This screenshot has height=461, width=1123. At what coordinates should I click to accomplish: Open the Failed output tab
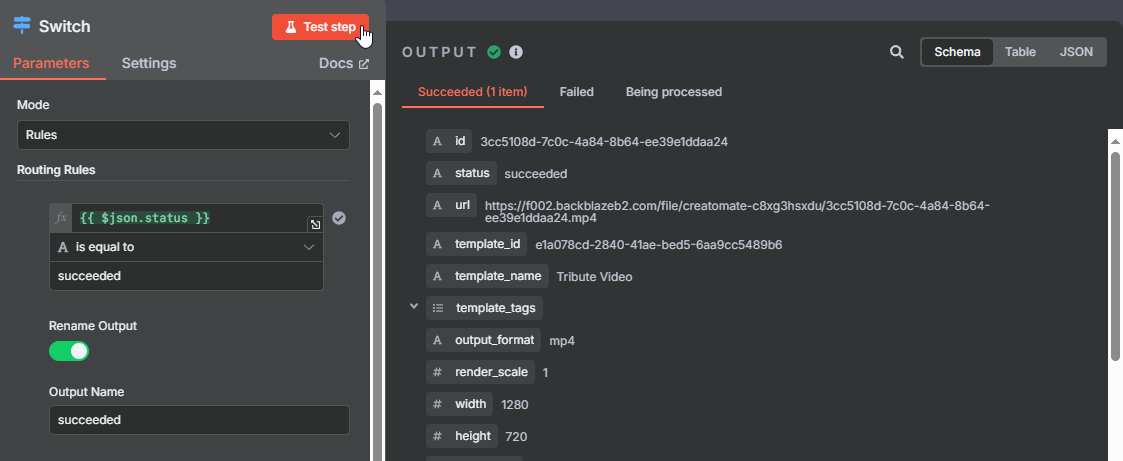577,92
